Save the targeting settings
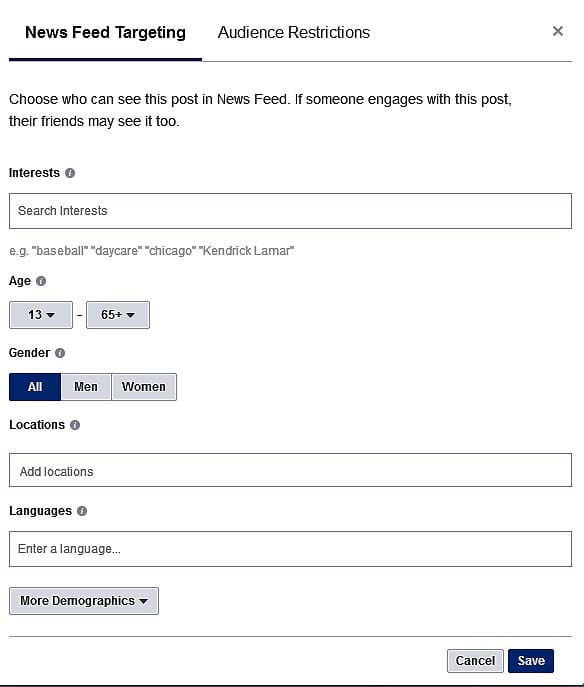The width and height of the screenshot is (584, 687). 531,661
